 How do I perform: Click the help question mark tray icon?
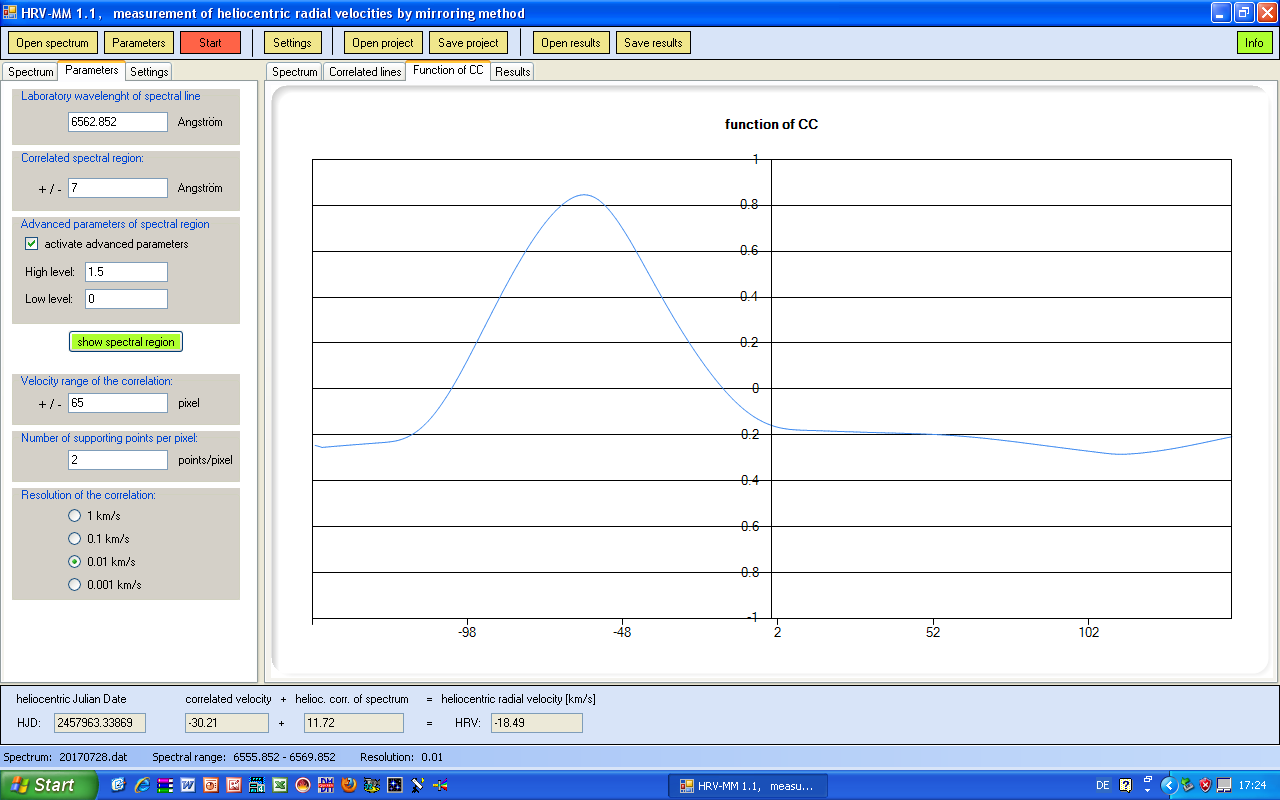point(1126,785)
